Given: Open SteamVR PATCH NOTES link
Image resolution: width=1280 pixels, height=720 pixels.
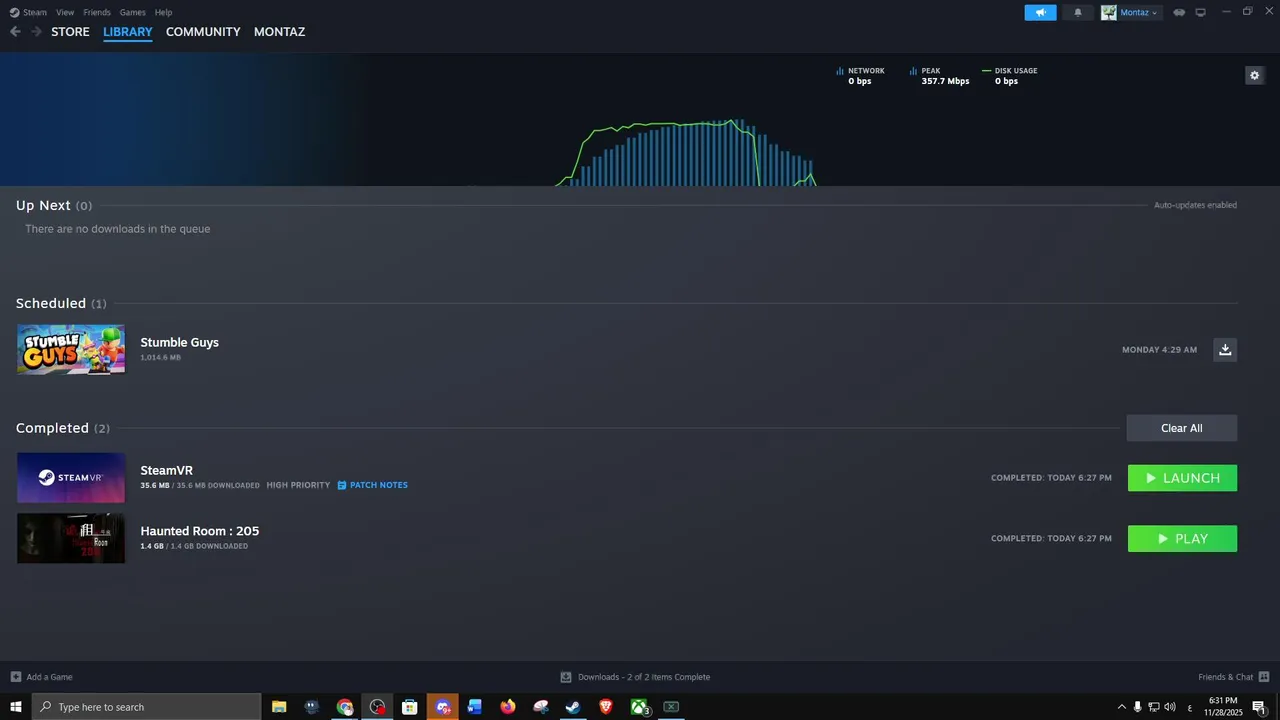Looking at the screenshot, I should tap(372, 485).
